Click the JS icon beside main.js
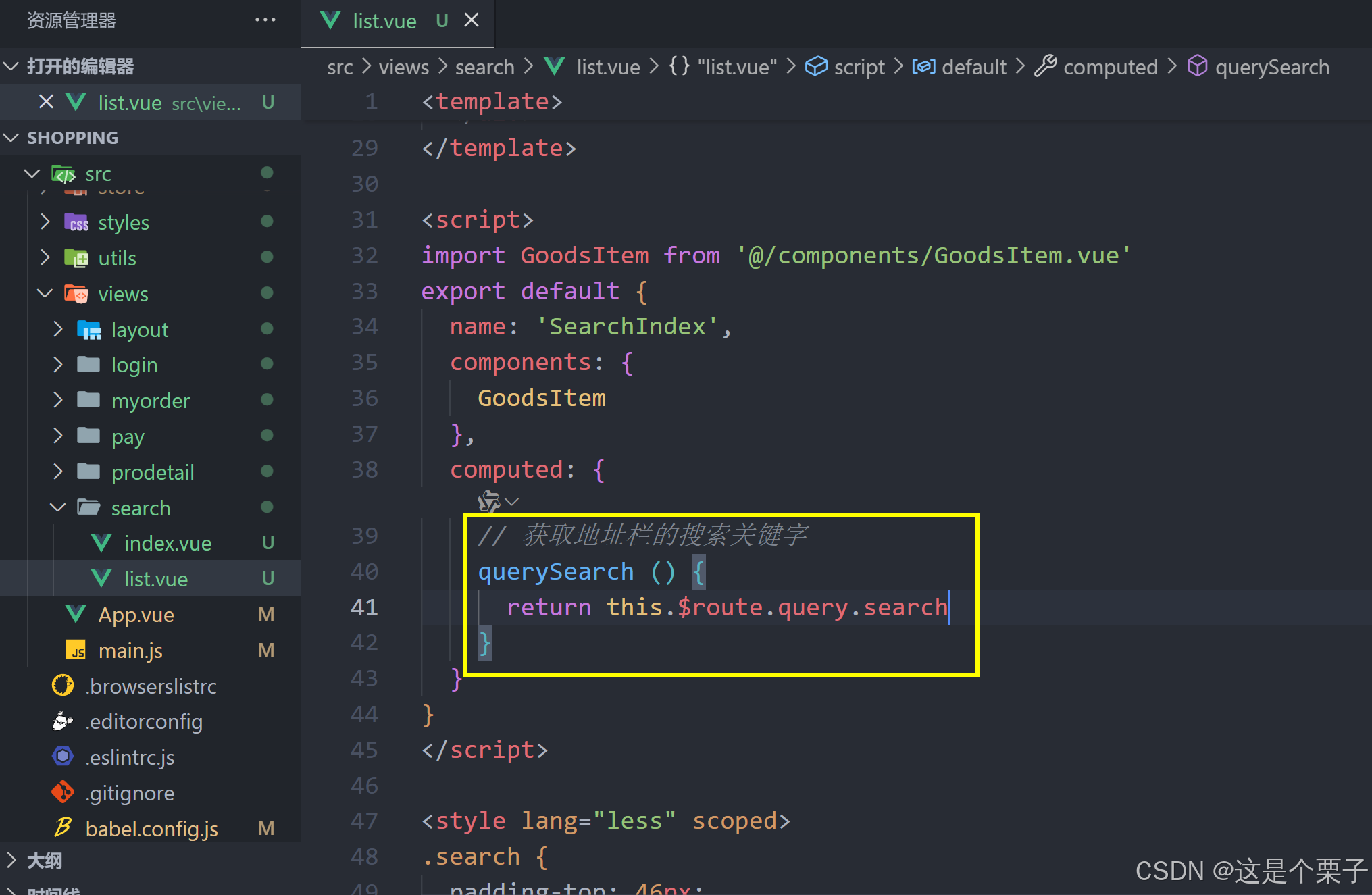Viewport: 1372px width, 895px height. 76,650
